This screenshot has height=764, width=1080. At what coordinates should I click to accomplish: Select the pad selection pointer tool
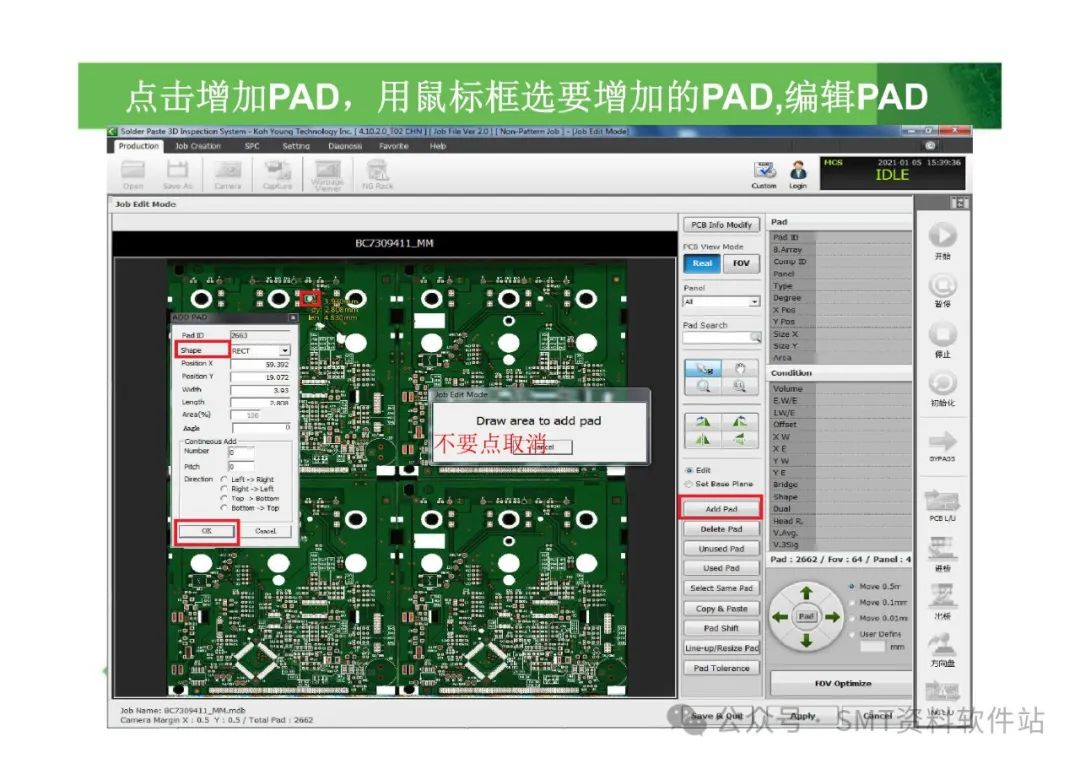(x=703, y=369)
